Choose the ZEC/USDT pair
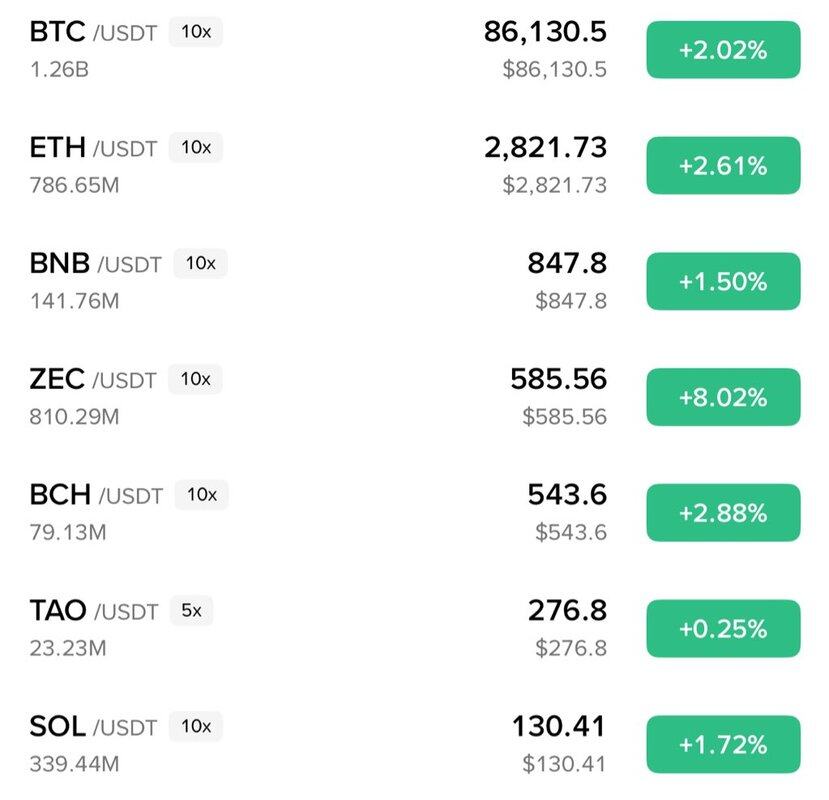The height and width of the screenshot is (800, 829). tap(93, 381)
